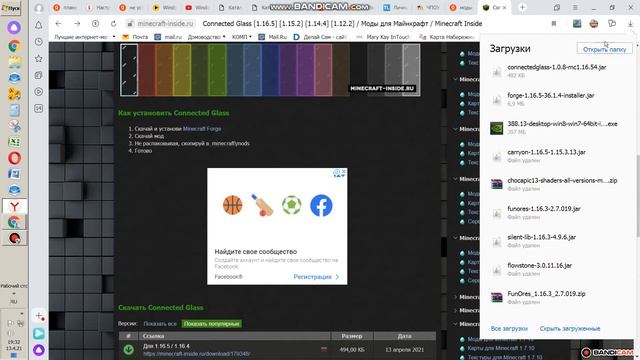This screenshot has width=640, height=360.
Task: Go back with the browser back arrow
Action: [58, 24]
